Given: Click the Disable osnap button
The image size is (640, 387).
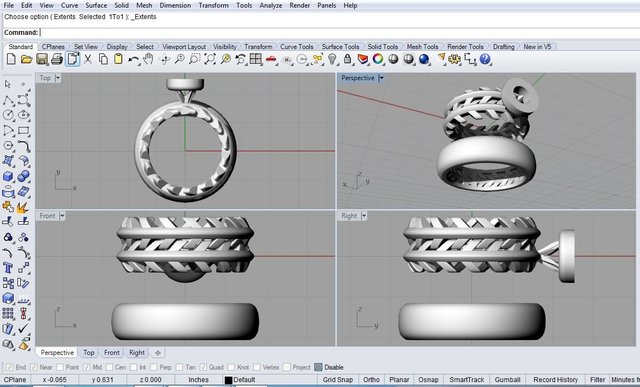Looking at the screenshot, I should [x=329, y=367].
